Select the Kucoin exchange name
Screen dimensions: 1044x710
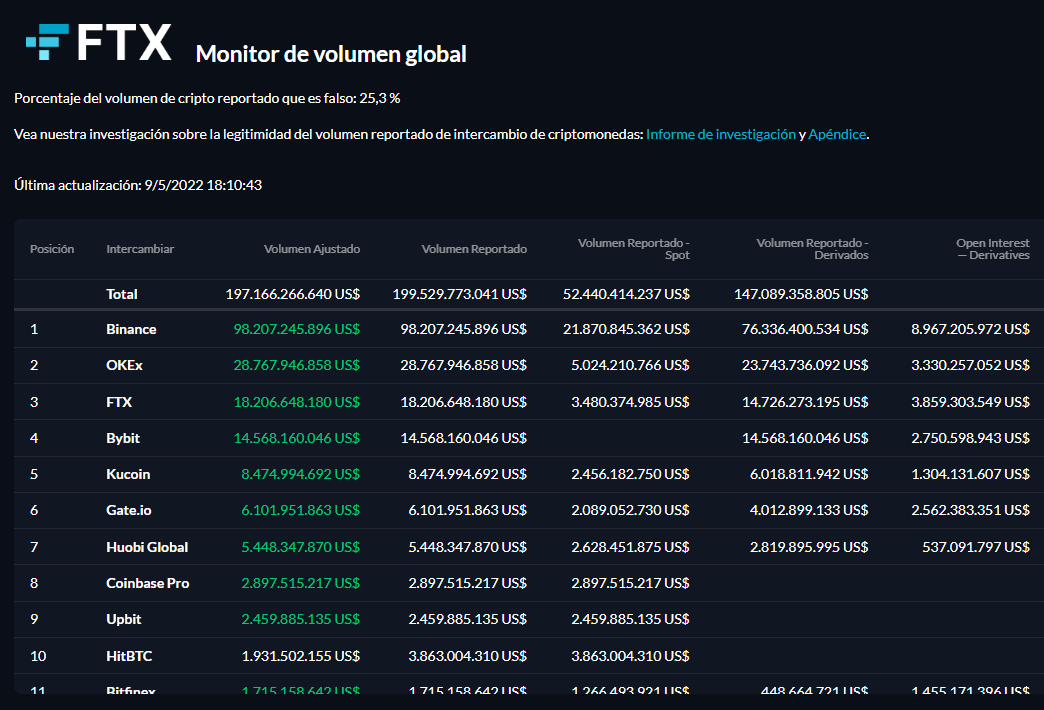128,474
